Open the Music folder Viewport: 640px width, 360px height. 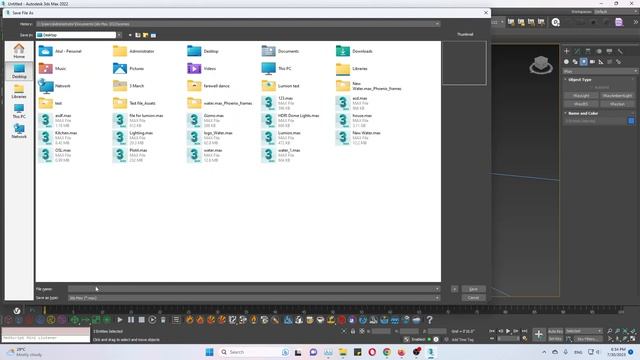[52, 68]
